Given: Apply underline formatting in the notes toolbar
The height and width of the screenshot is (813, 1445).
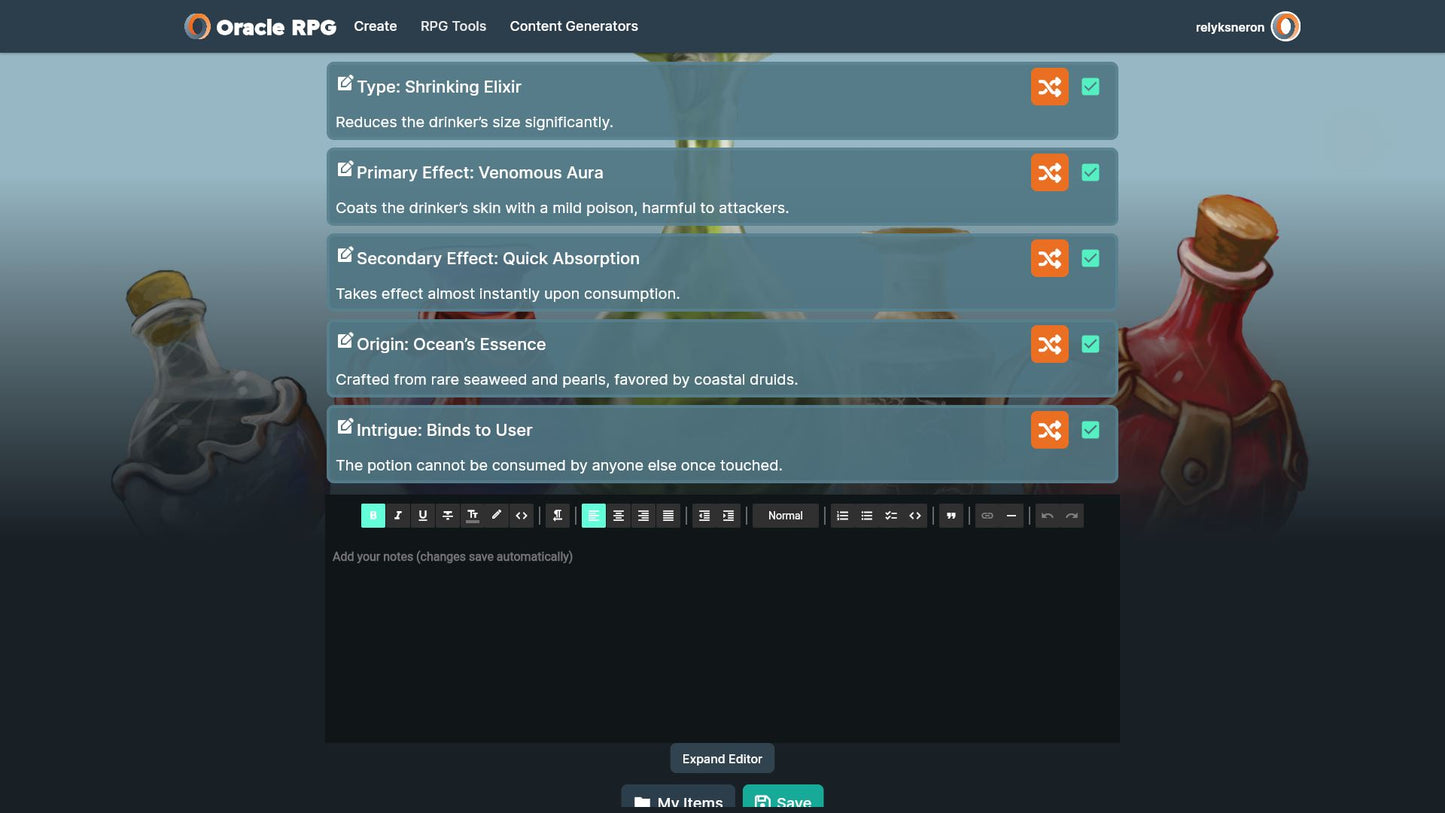Looking at the screenshot, I should click(x=423, y=516).
